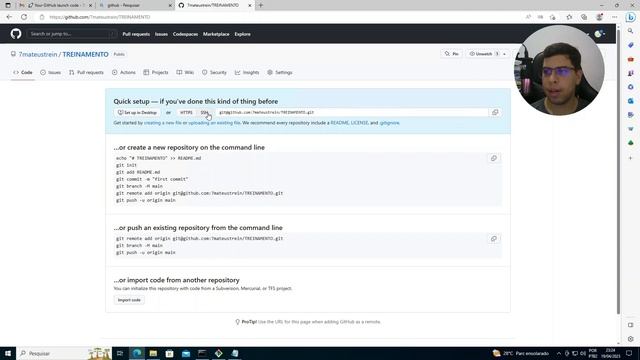This screenshot has width=640, height=360.
Task: Focus the GitHub Search or jump to field
Action: [72, 34]
